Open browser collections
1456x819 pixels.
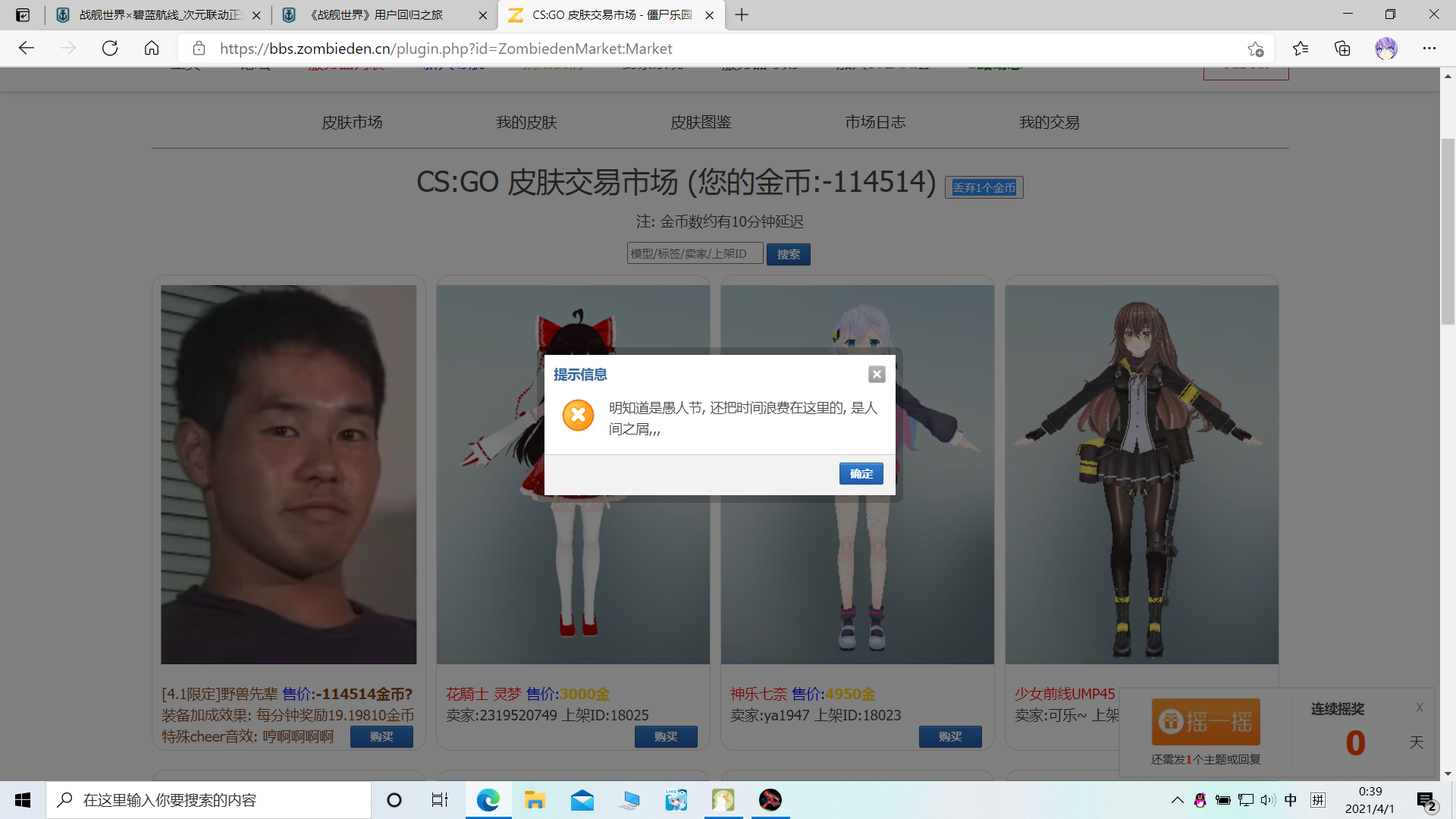coord(1342,49)
